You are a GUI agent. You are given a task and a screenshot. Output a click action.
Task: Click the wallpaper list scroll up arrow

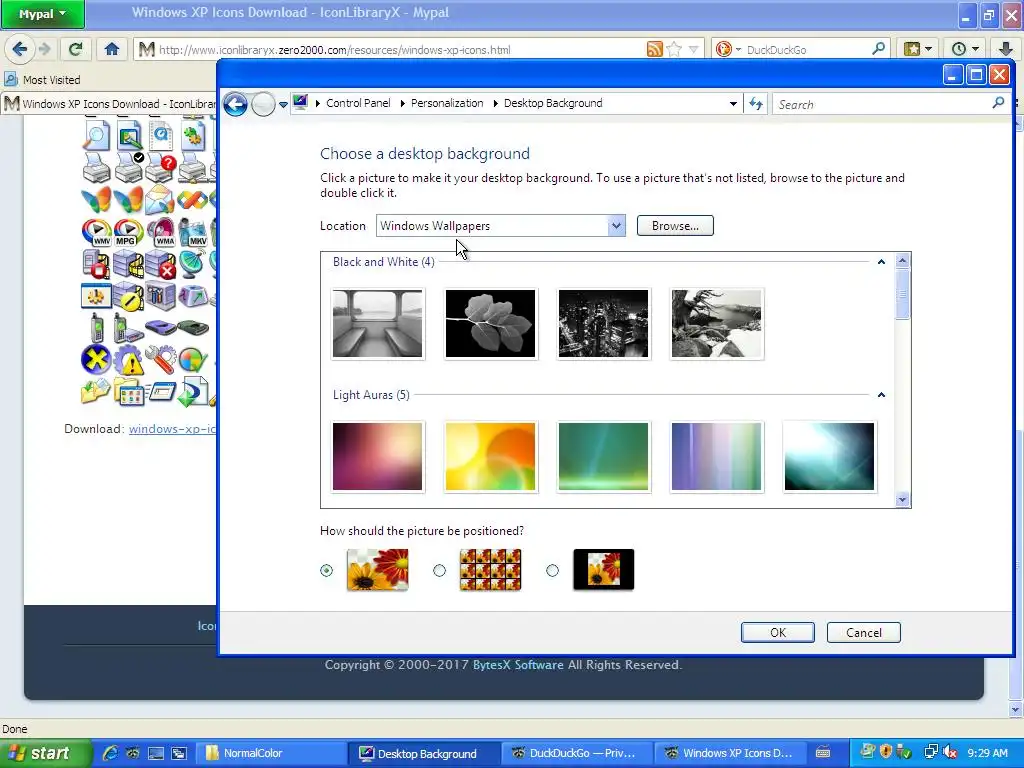[903, 261]
